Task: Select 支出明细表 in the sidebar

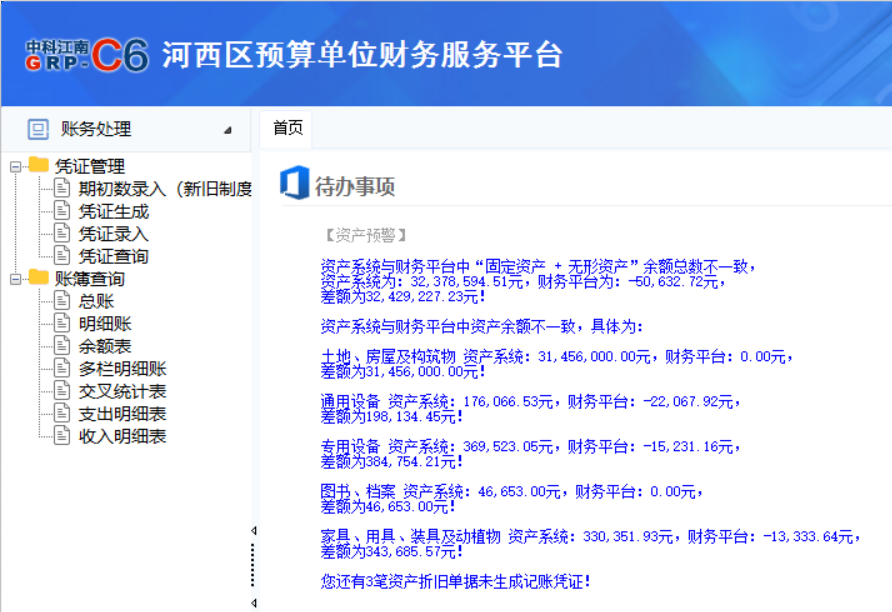Action: tap(122, 414)
